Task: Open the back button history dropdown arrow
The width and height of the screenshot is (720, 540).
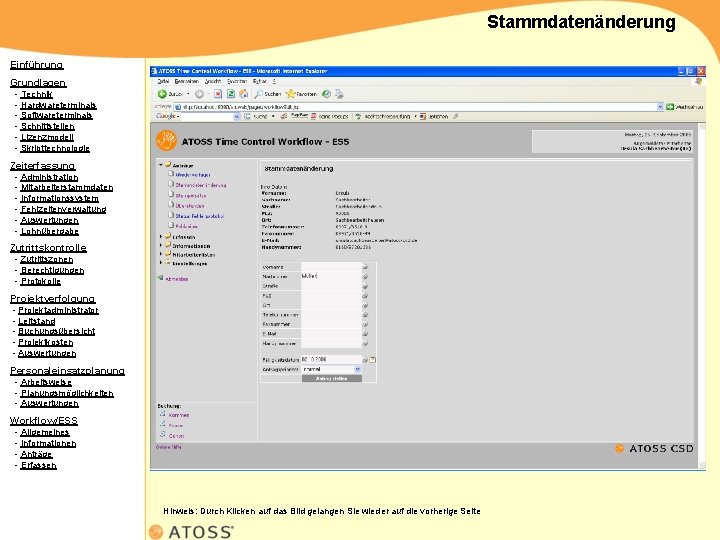Action: click(x=188, y=94)
